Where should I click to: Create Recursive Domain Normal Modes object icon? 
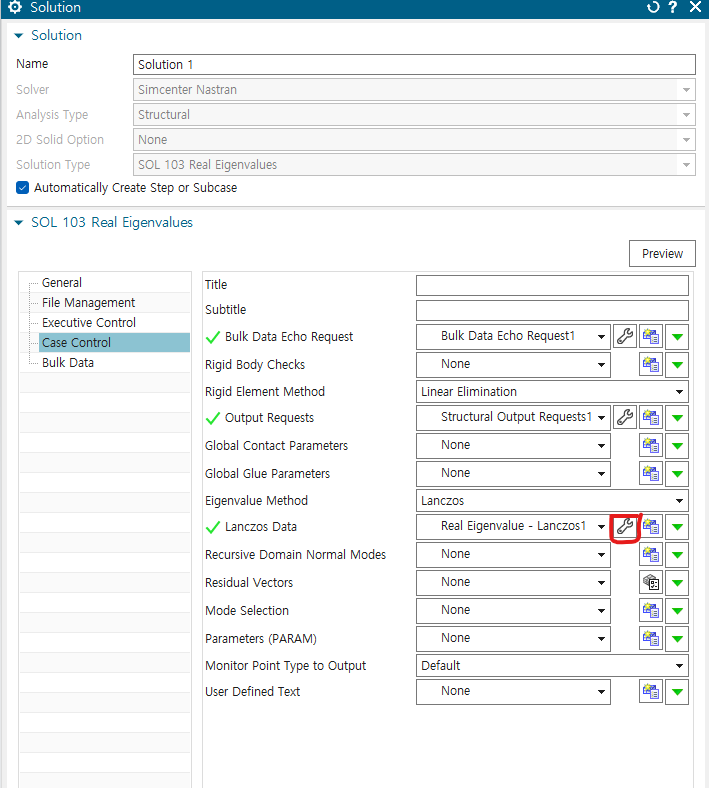pyautogui.click(x=651, y=554)
